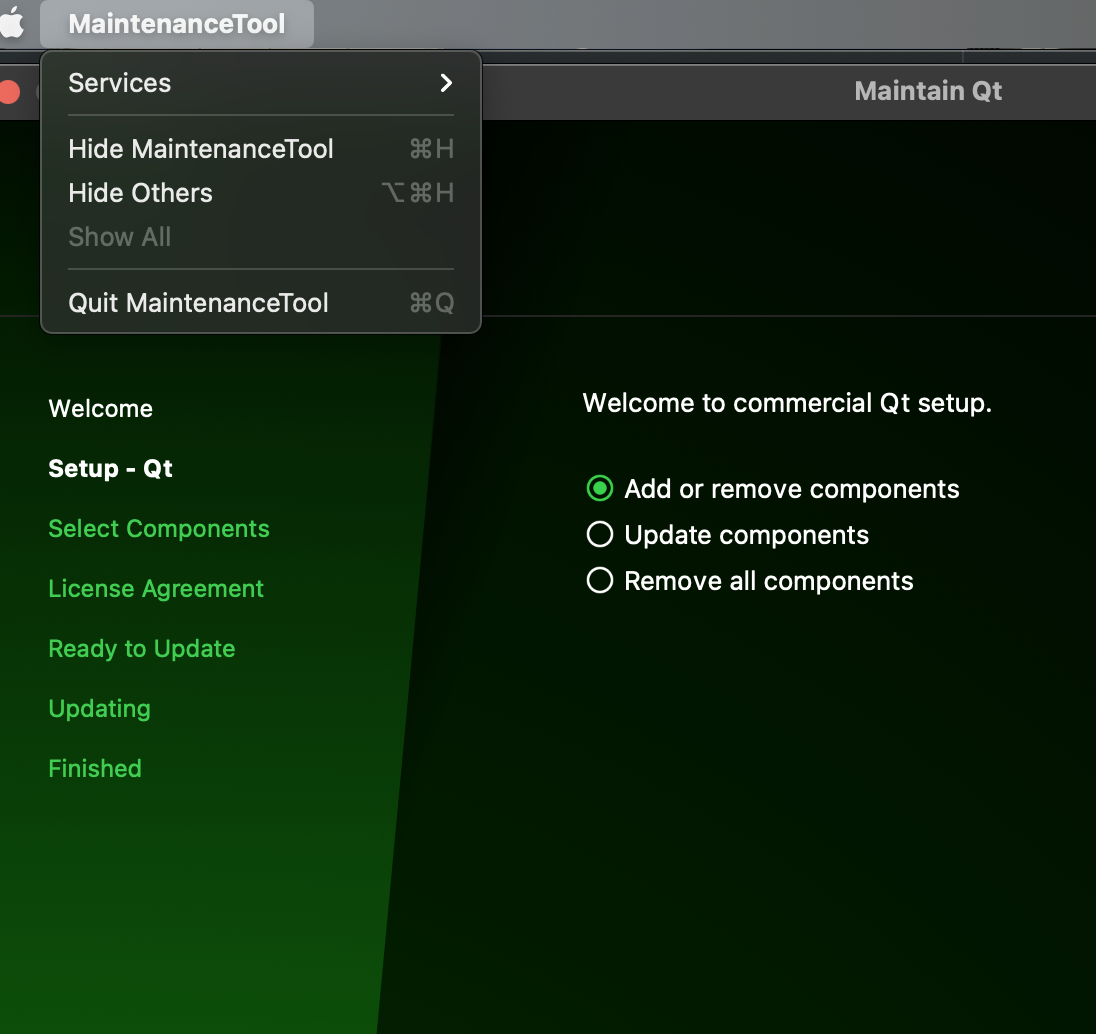
Task: Click the Welcome step in sidebar
Action: [x=101, y=408]
